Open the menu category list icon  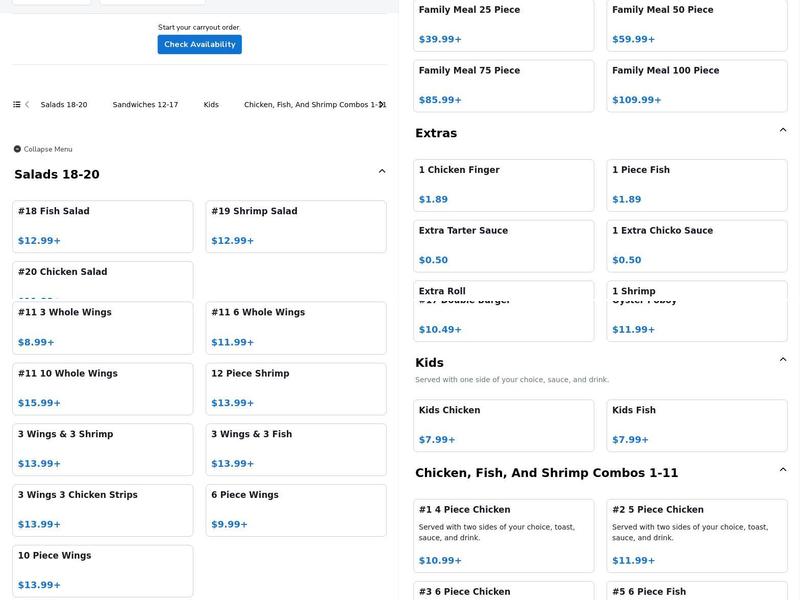coord(17,104)
